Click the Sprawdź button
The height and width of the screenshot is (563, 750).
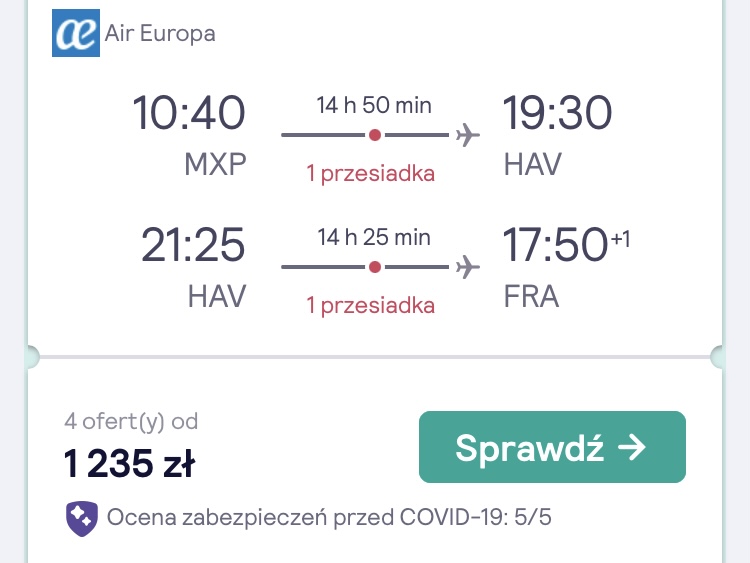(x=552, y=447)
